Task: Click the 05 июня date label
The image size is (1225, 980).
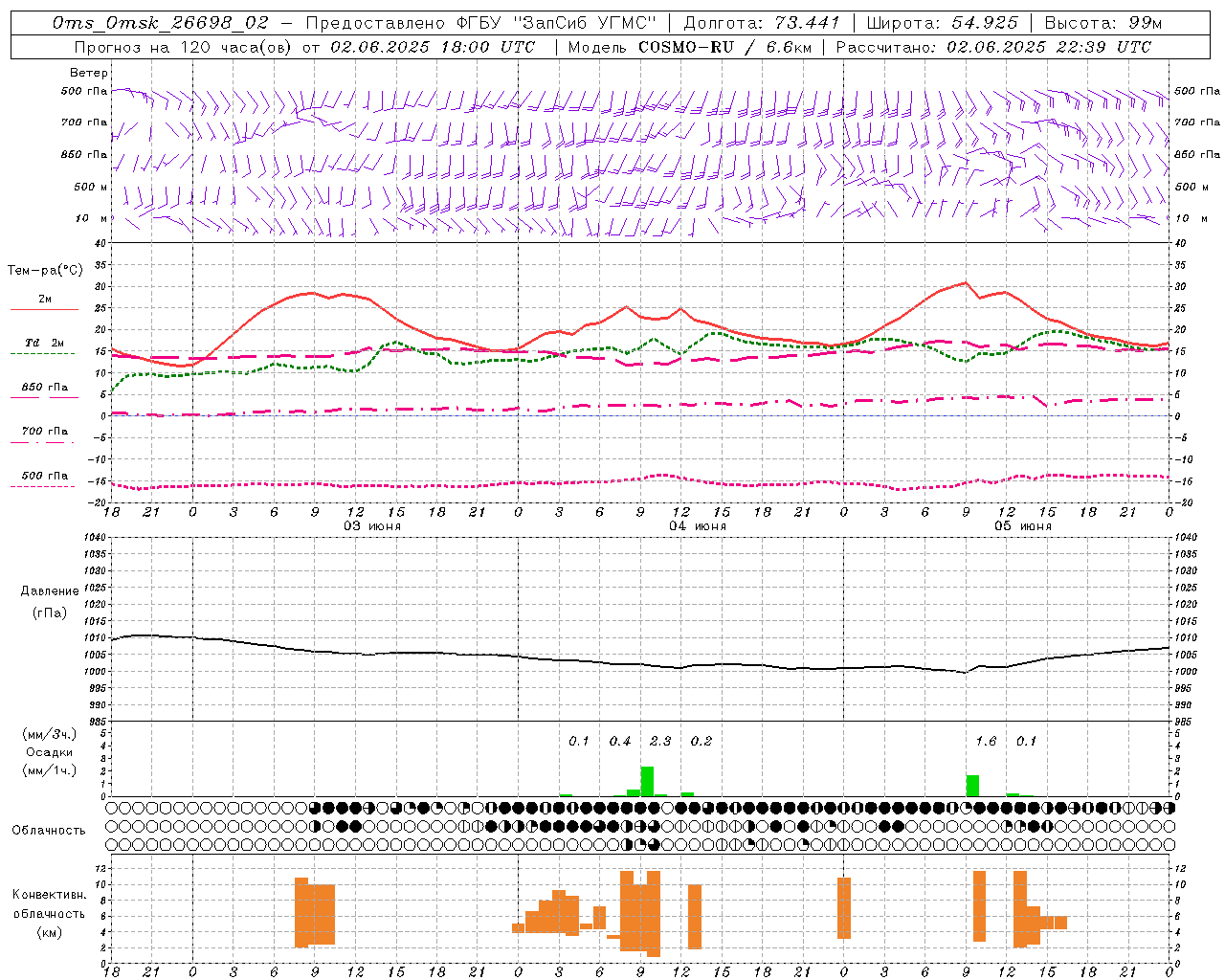Action: pos(1022,526)
